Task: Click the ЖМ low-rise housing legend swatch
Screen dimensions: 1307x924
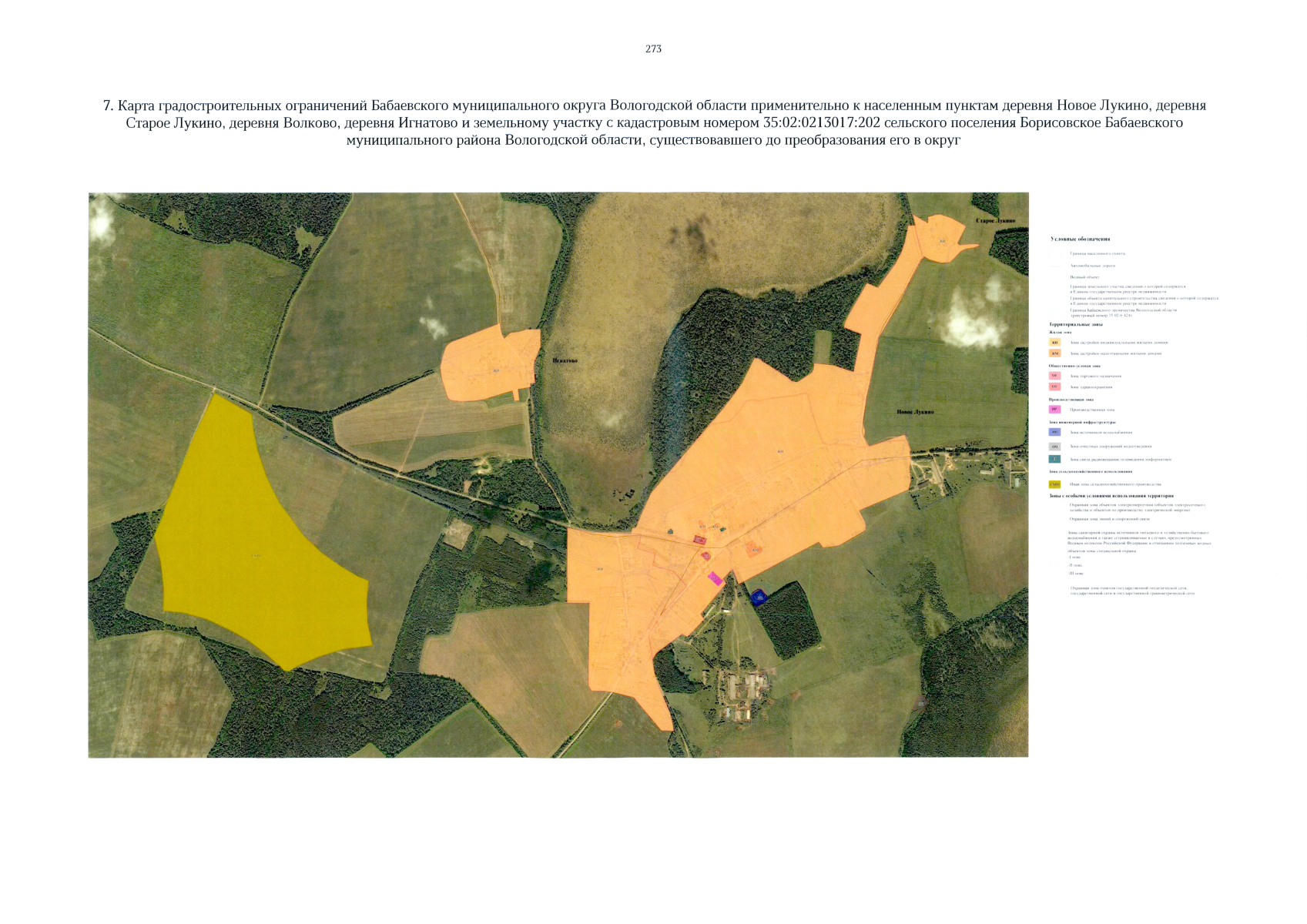Action: 1054,353
